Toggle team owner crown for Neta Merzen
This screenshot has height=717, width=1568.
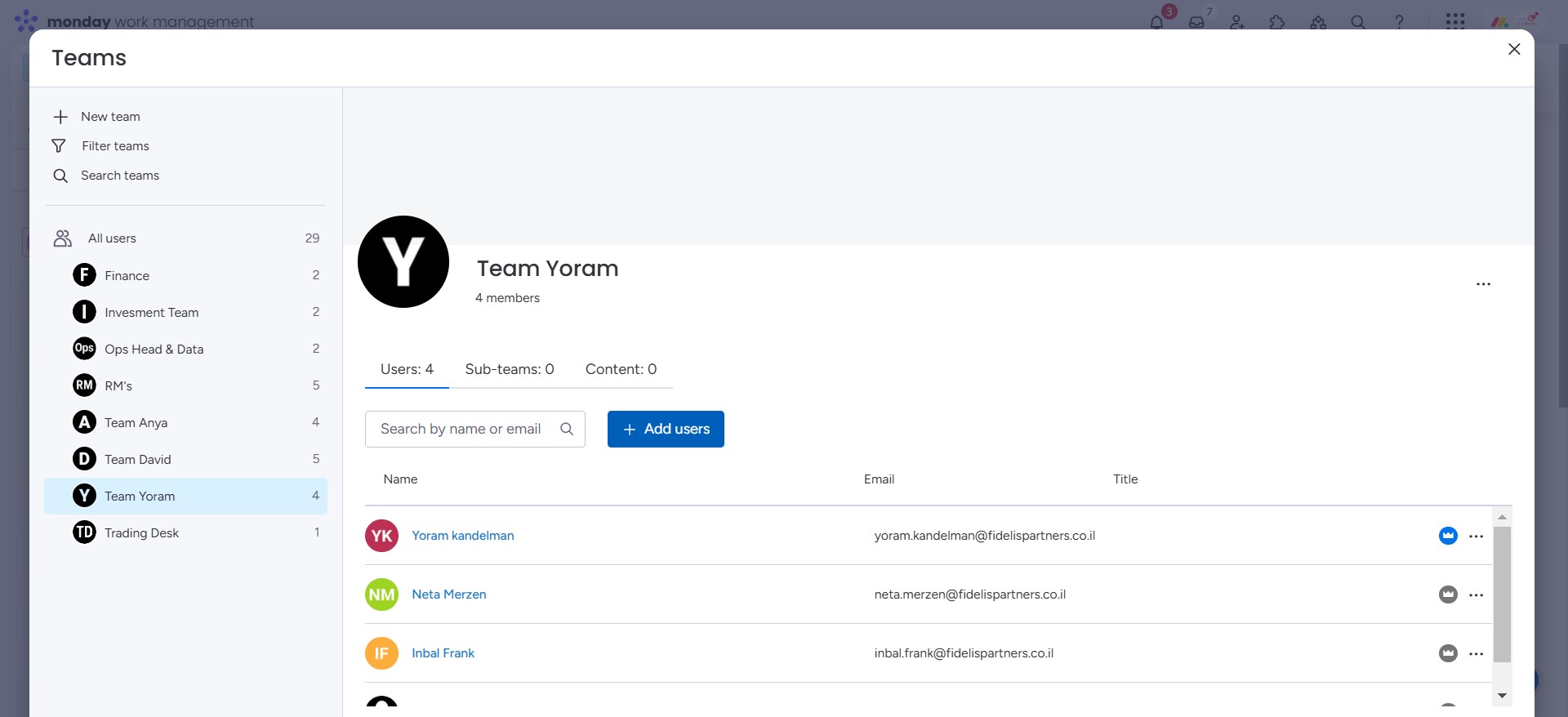point(1448,595)
